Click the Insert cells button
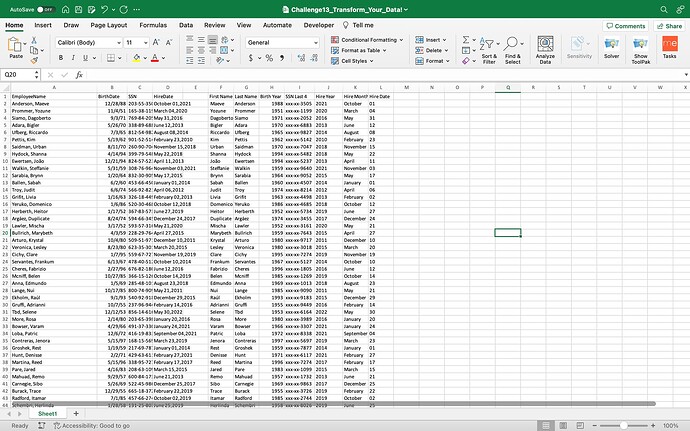Image resolution: width=690 pixels, height=431 pixels. pyautogui.click(x=430, y=40)
